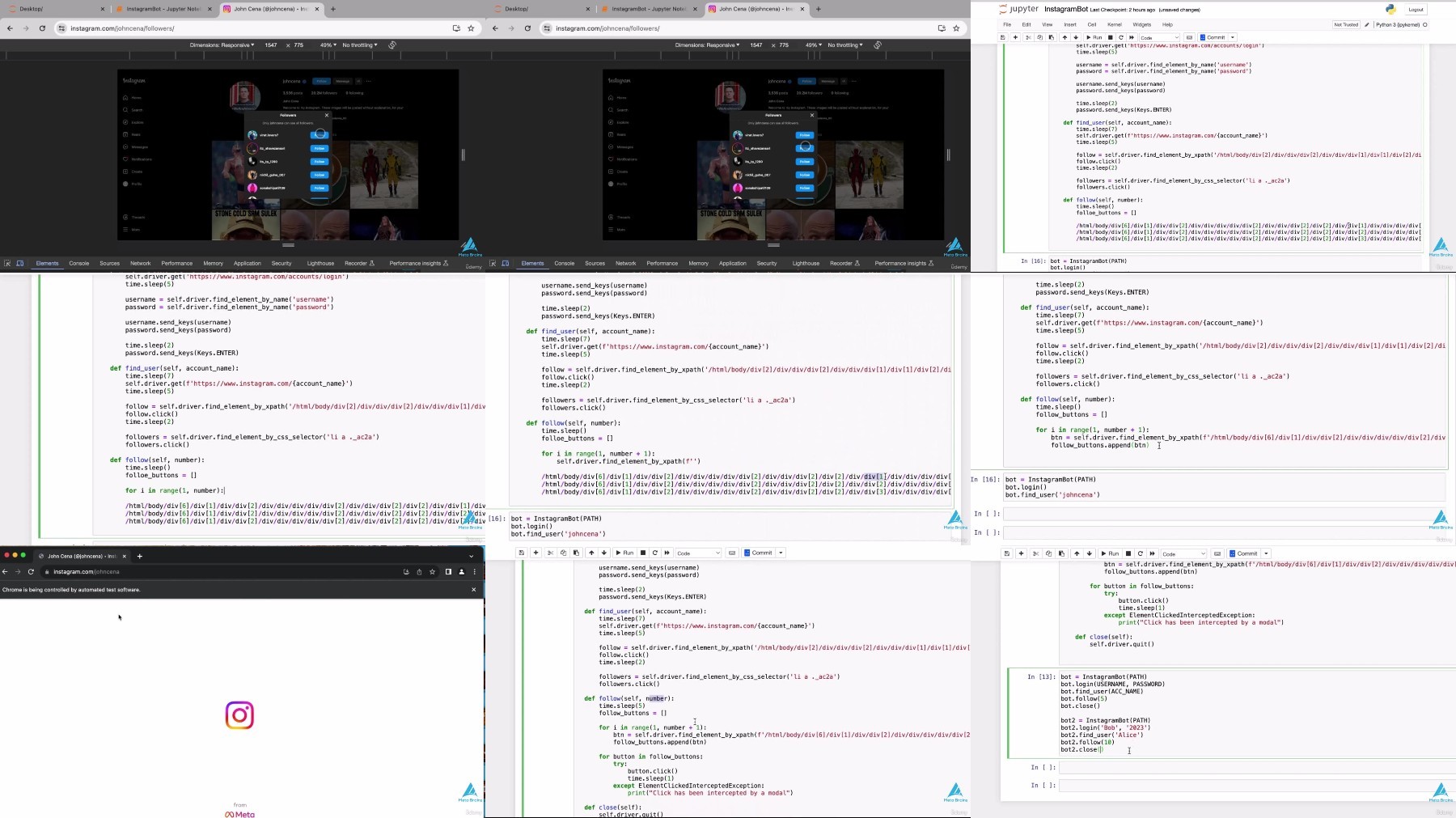Click Commit button in lower-middle notebook toolbar
Viewport: 1456px width, 818px height.
coord(759,553)
